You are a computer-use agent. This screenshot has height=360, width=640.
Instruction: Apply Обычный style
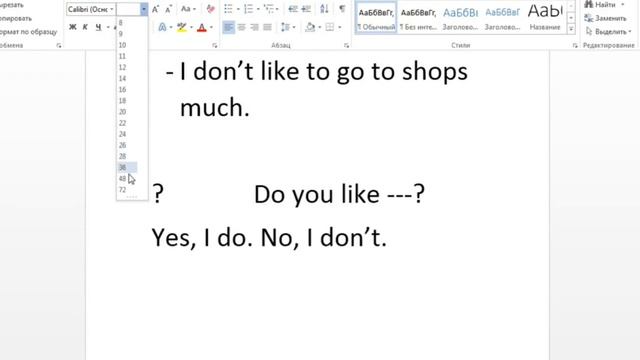[x=376, y=18]
